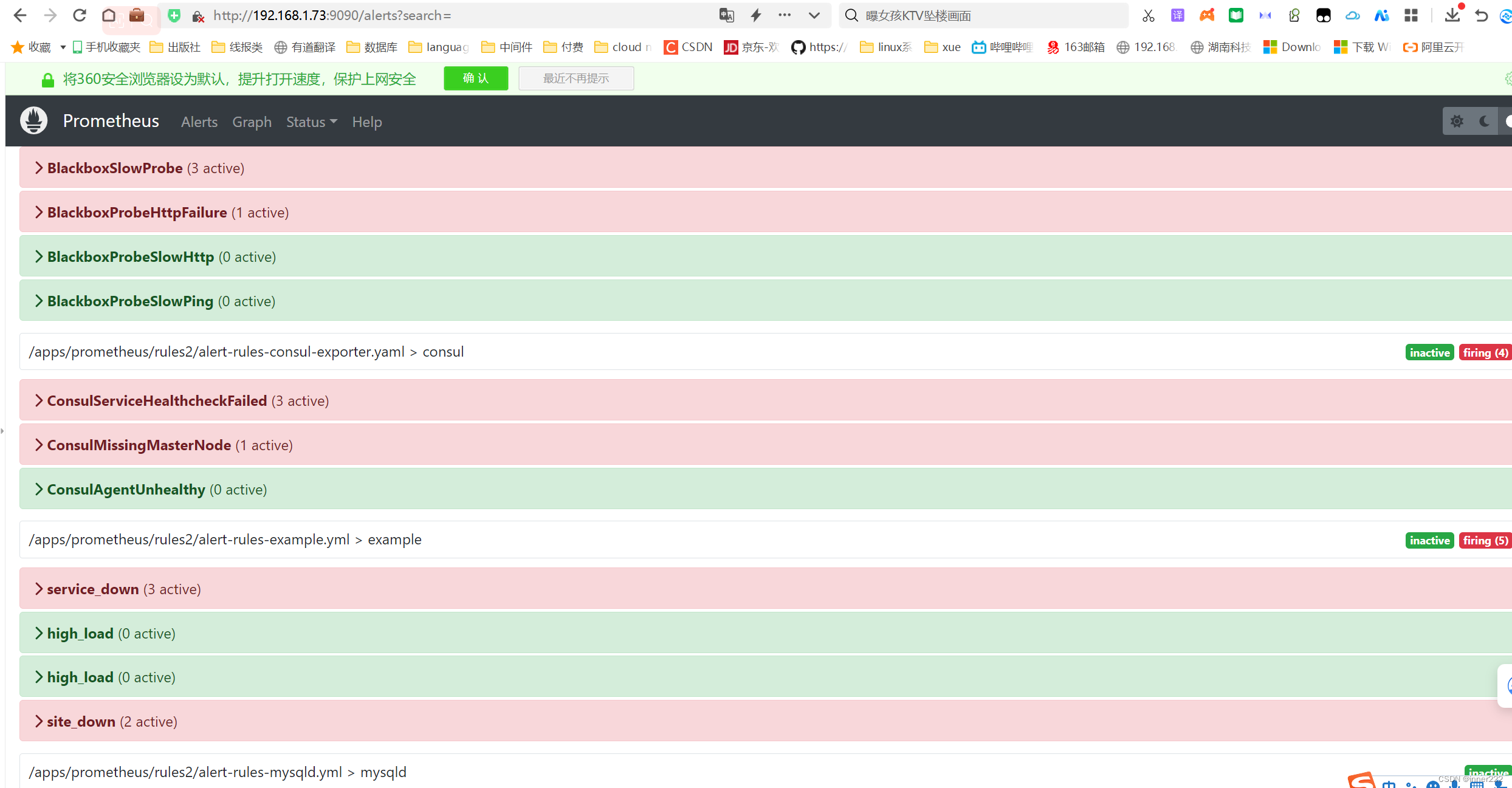Open the 有道翻译 bookmark
1512x788 pixels.
(x=304, y=47)
